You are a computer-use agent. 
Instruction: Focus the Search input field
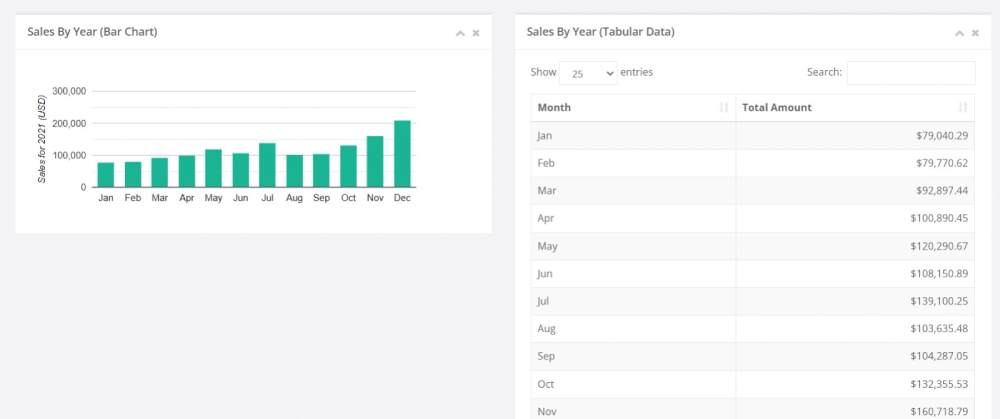point(911,73)
